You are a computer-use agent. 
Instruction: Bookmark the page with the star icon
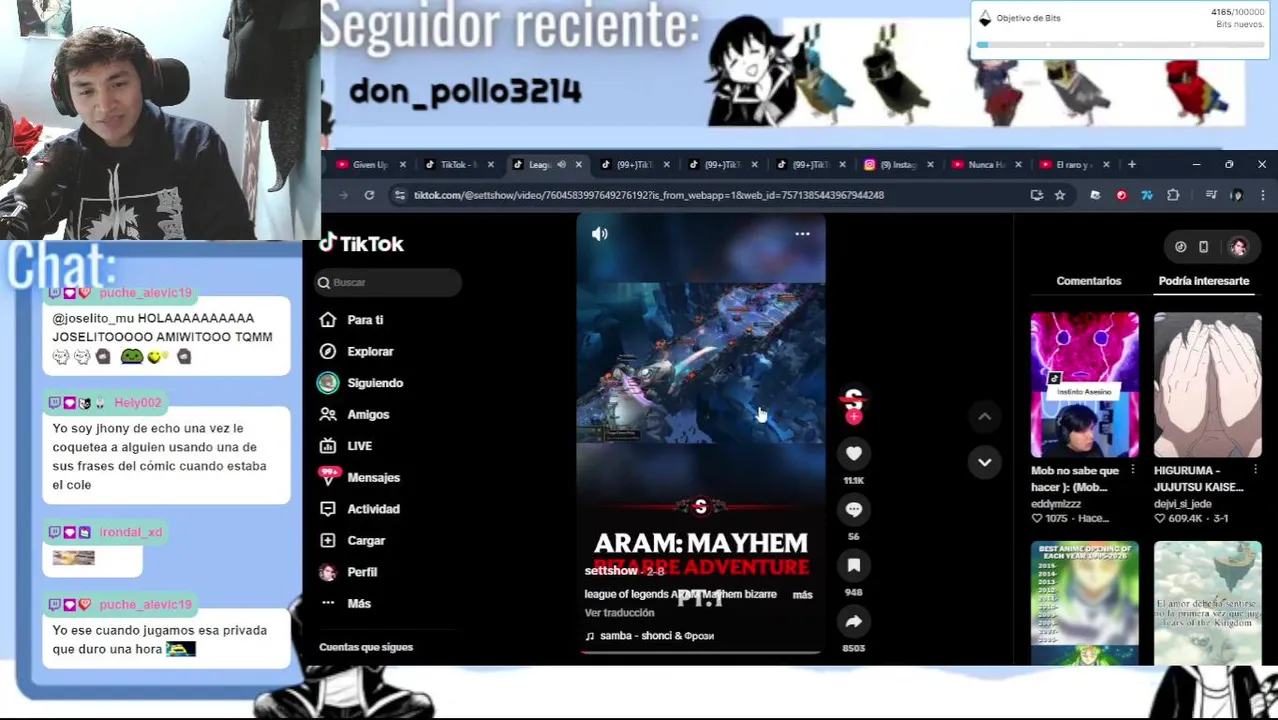pos(1060,196)
